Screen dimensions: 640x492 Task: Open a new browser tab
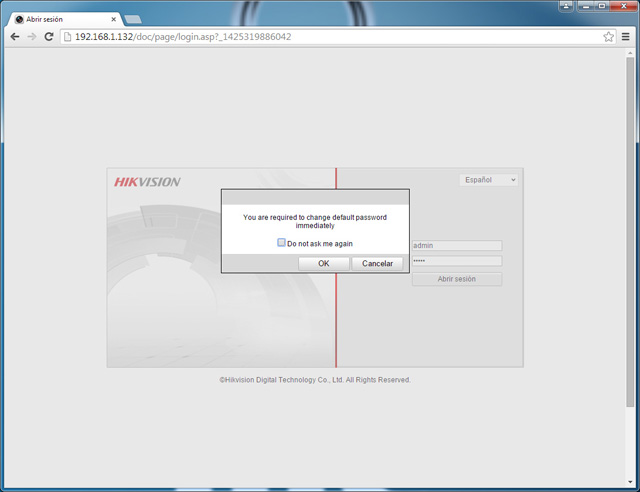133,19
